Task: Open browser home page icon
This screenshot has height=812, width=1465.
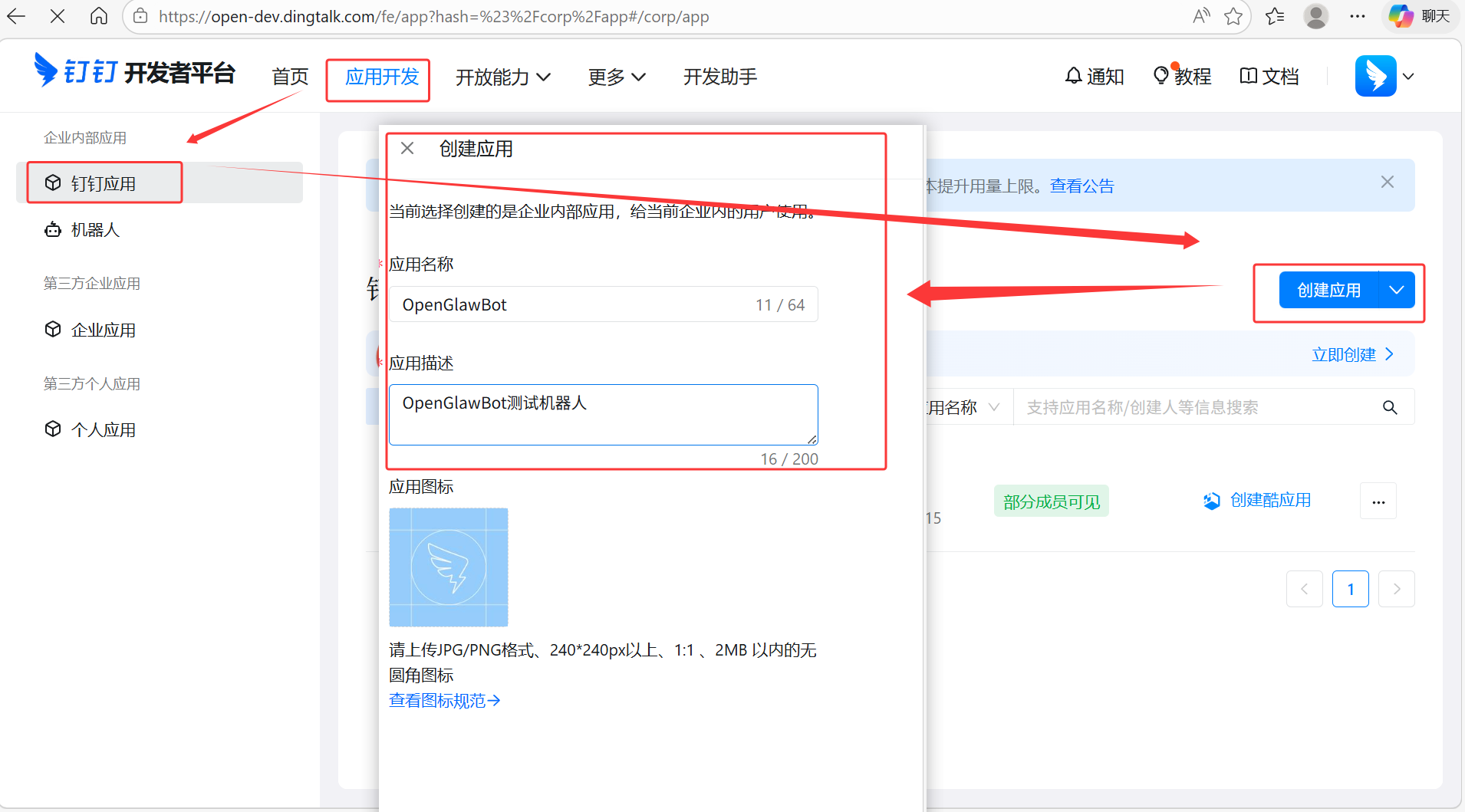Action: click(x=99, y=16)
